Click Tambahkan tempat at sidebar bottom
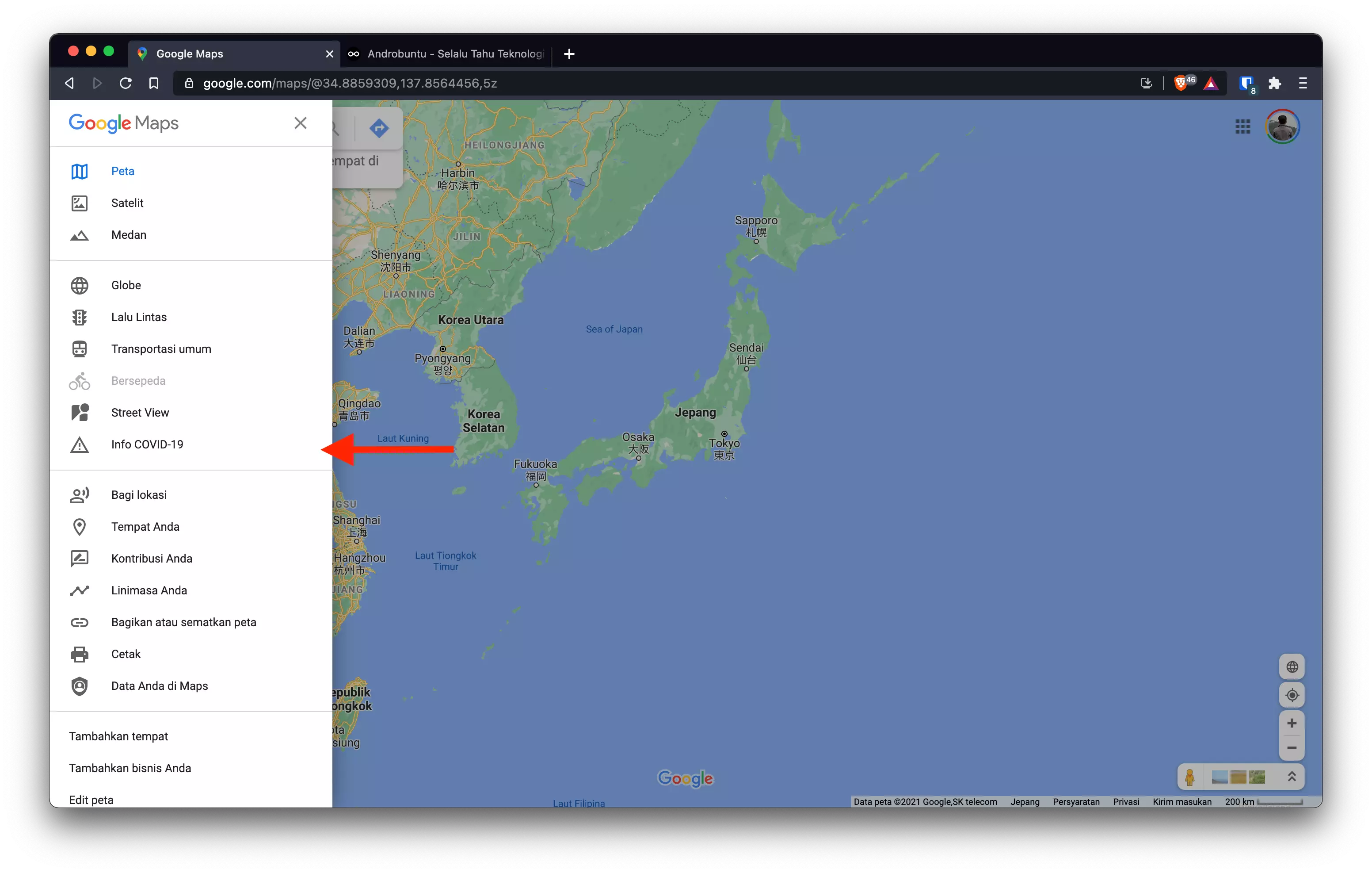The width and height of the screenshot is (1372, 873). click(118, 736)
